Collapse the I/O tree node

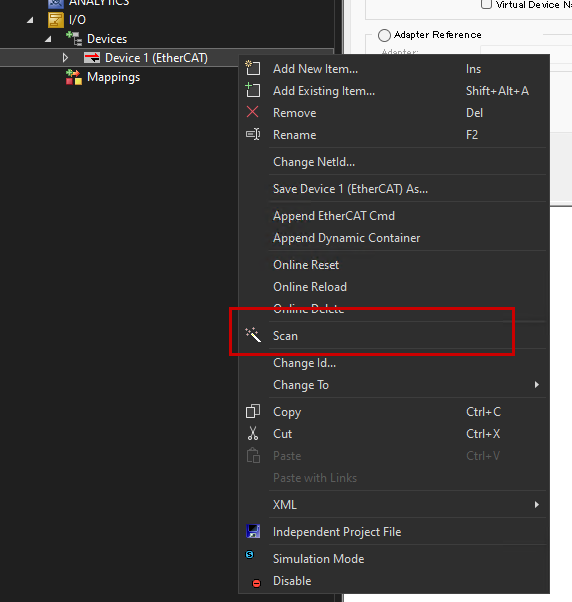[30, 20]
